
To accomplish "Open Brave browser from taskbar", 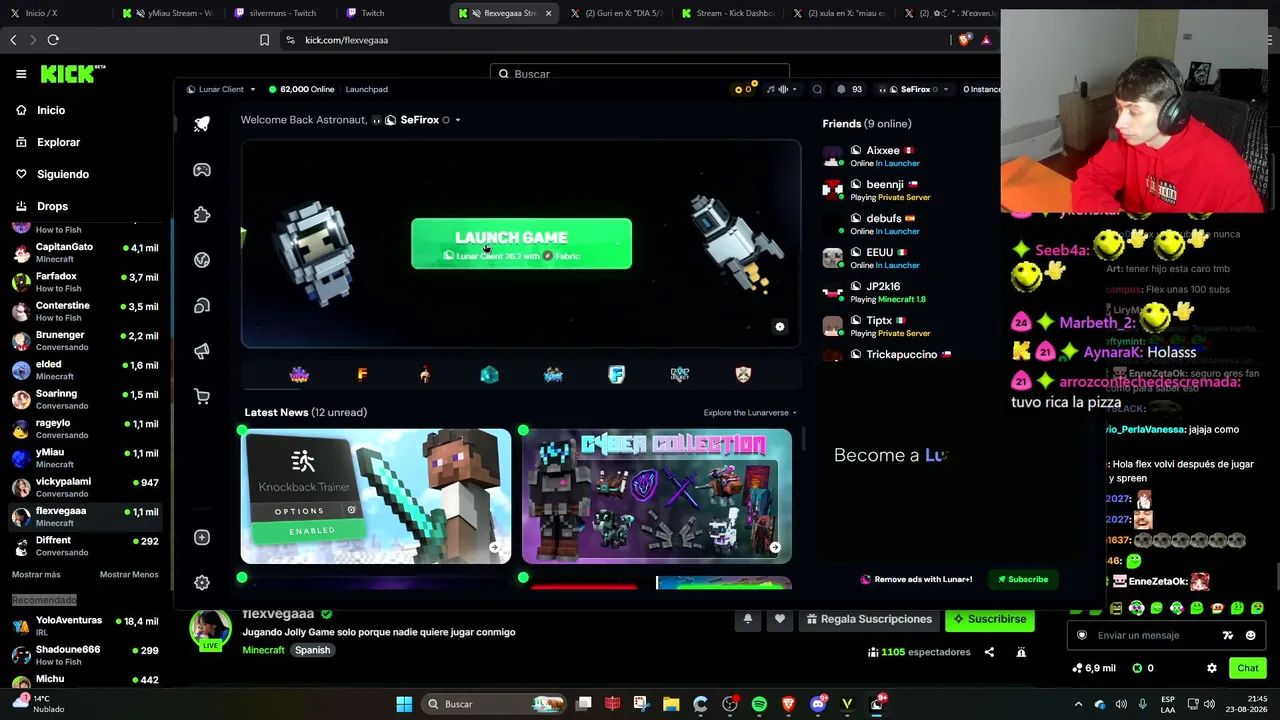I will coord(788,704).
